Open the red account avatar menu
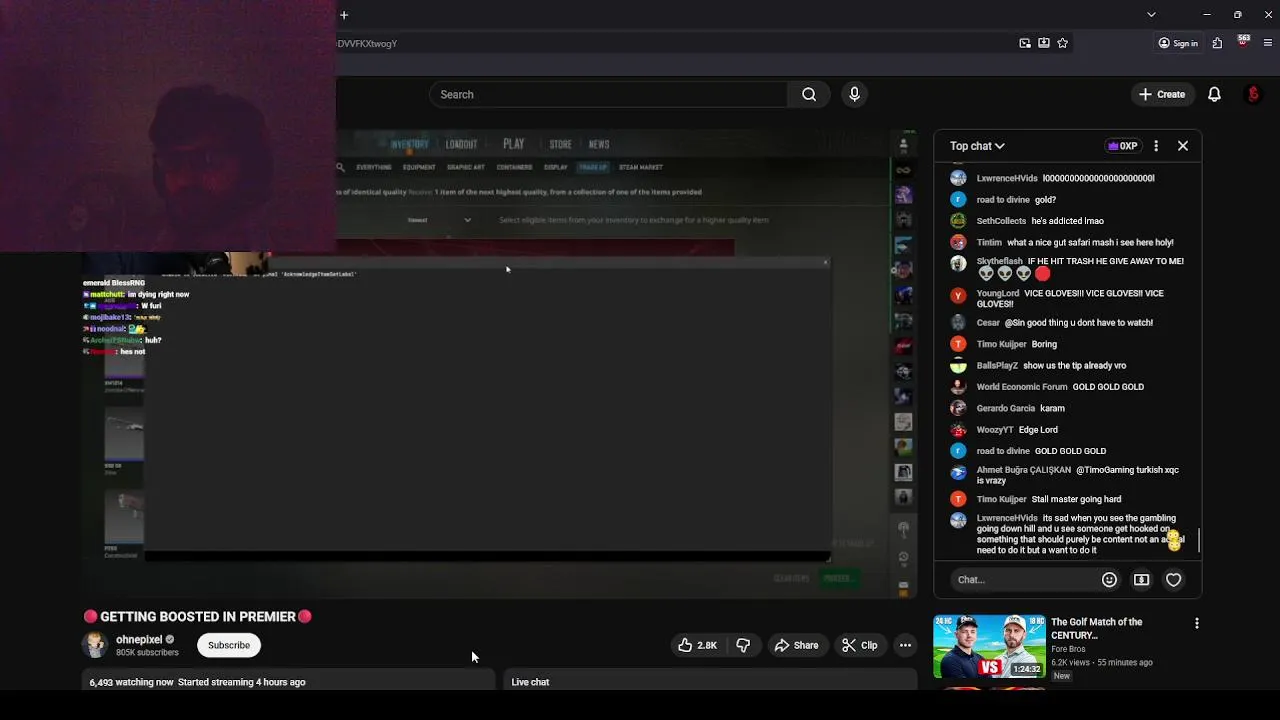This screenshot has height=720, width=1280. click(x=1253, y=94)
